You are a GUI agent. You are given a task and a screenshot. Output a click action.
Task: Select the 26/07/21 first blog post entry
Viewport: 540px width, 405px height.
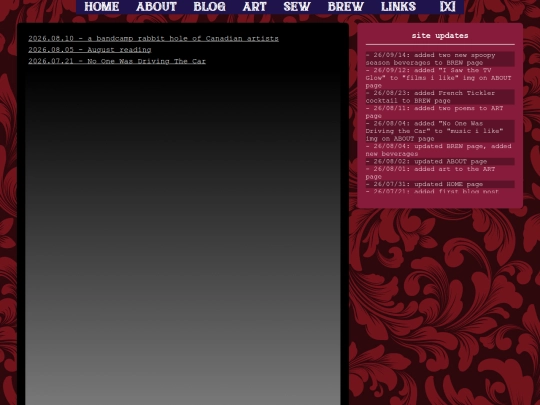(x=440, y=191)
